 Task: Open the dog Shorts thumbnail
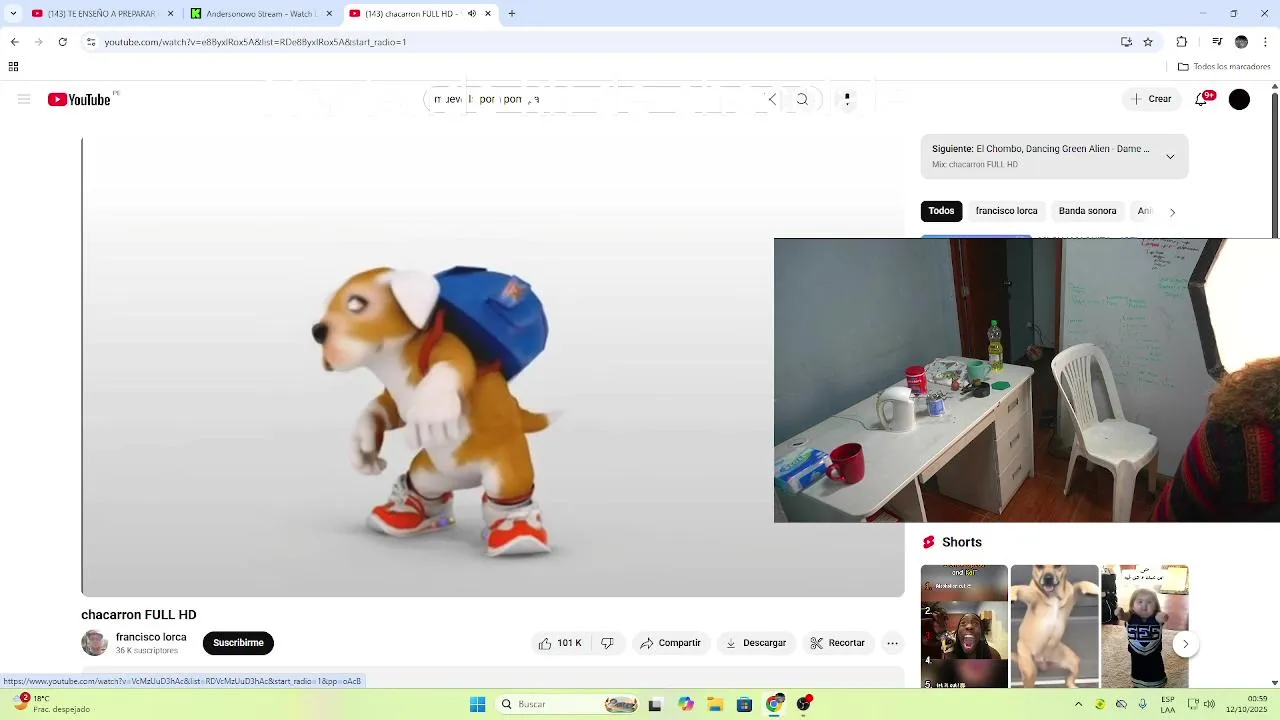coord(1054,627)
